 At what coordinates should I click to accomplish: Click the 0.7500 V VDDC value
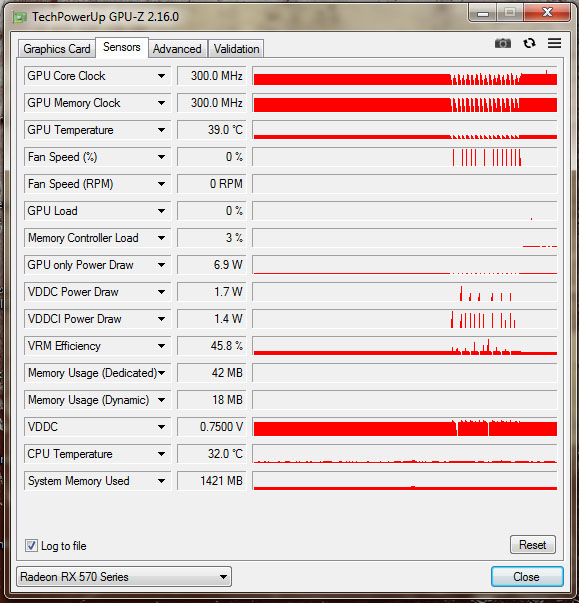coord(211,427)
